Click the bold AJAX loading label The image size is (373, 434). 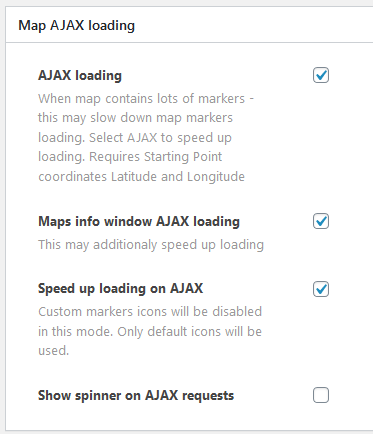[x=80, y=75]
